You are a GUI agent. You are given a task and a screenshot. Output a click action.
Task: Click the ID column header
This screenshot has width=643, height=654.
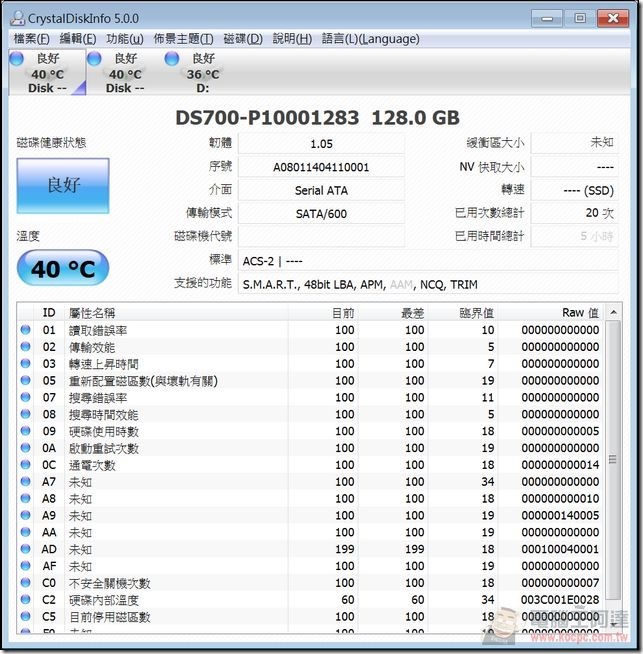[49, 312]
